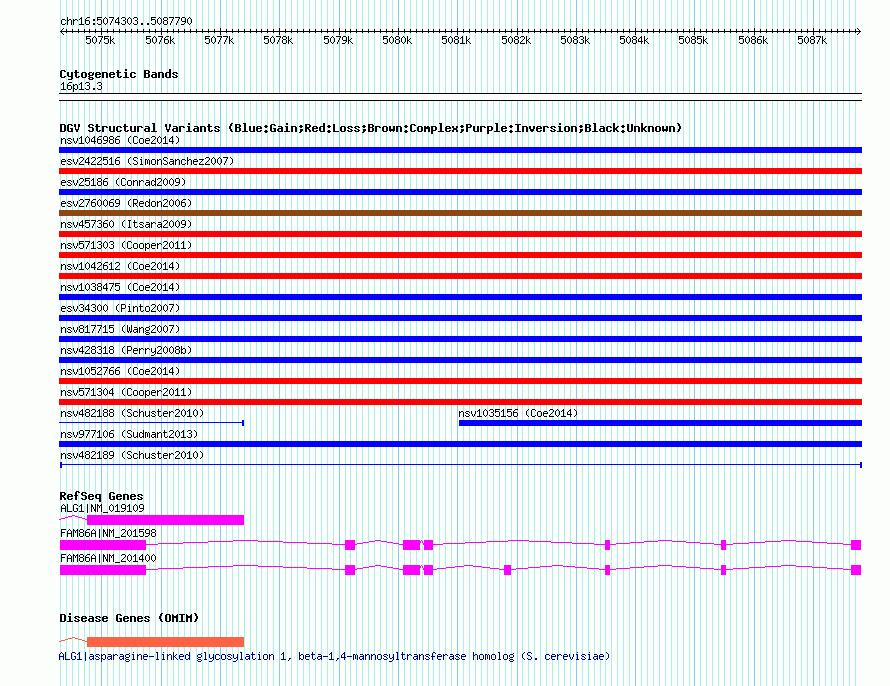Click nsv1042612 (Coe2014) red bar

[460, 276]
